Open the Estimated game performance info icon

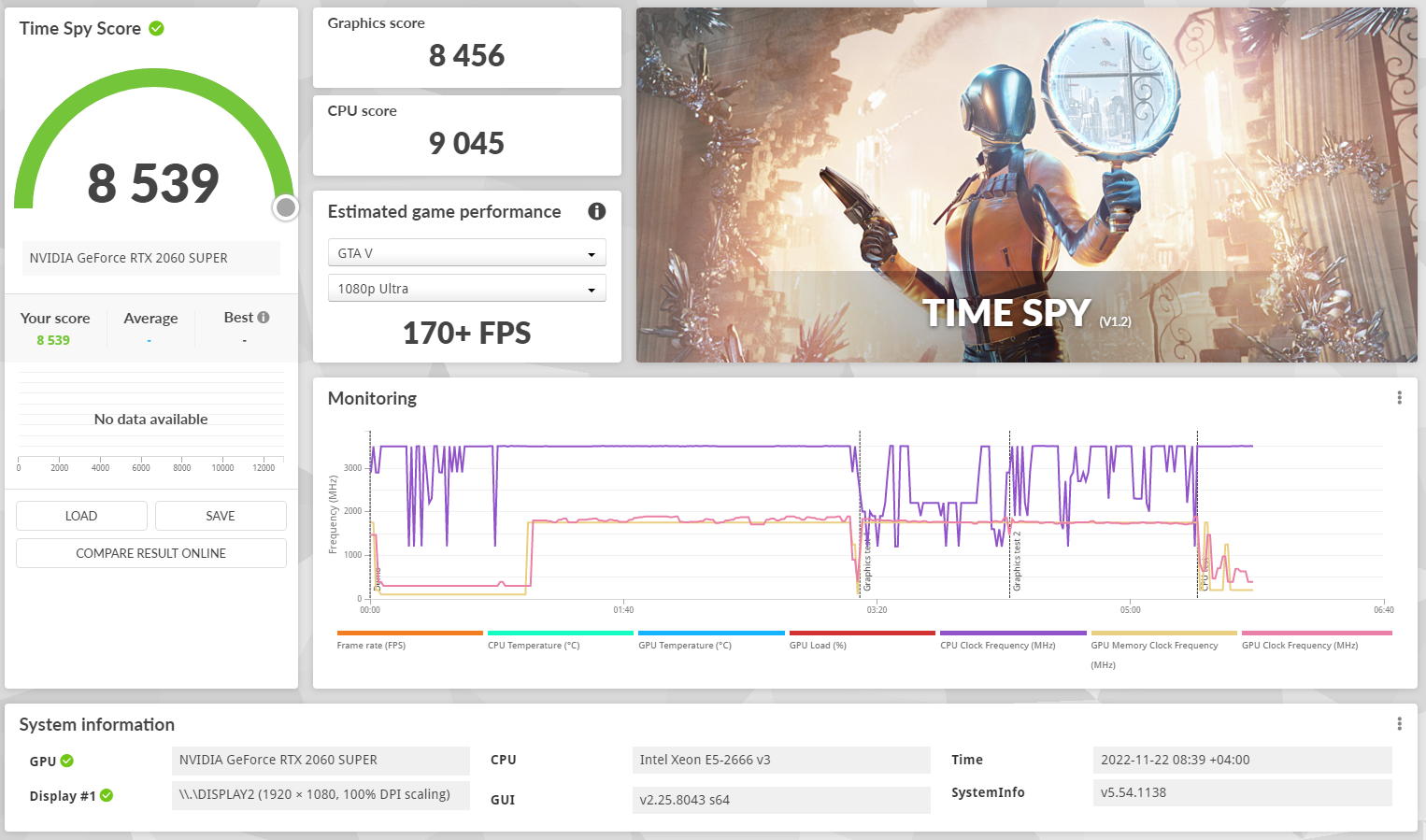[597, 211]
